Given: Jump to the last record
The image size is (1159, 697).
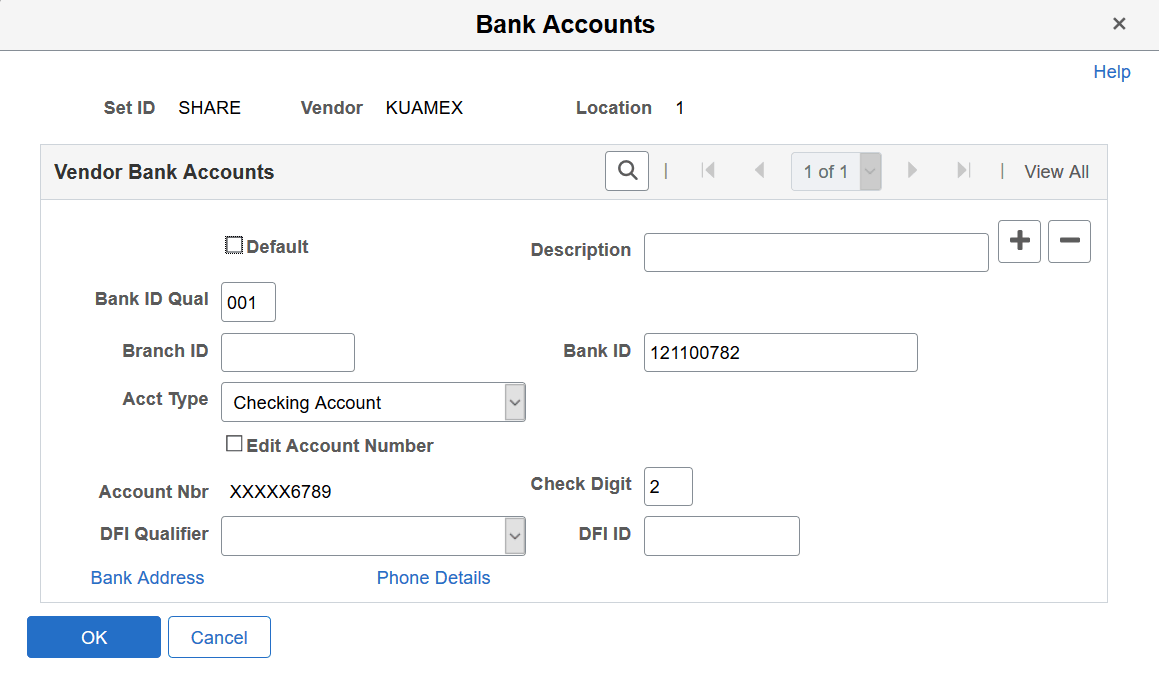Looking at the screenshot, I should pyautogui.click(x=962, y=171).
